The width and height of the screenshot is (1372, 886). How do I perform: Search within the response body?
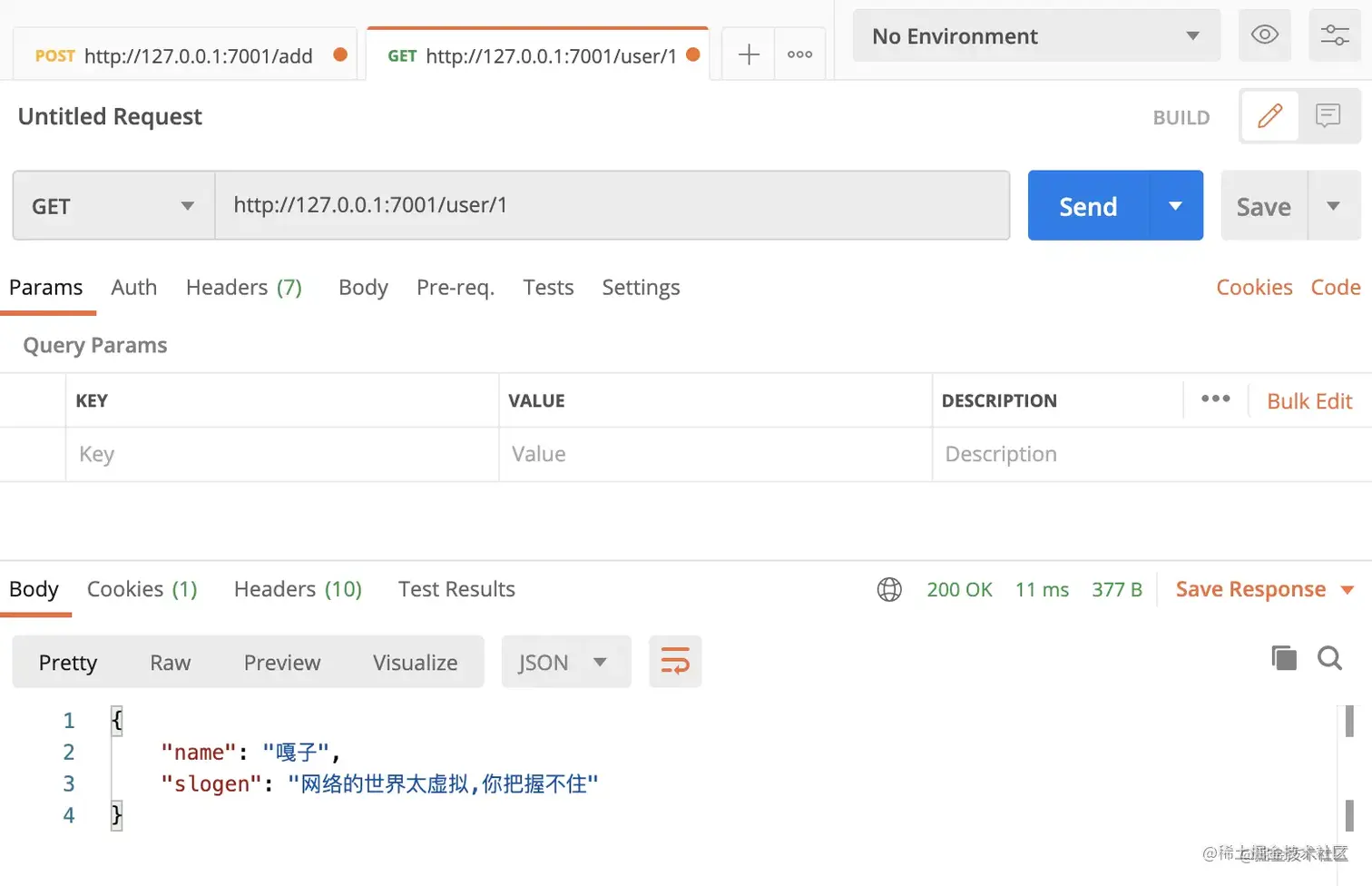pos(1329,658)
